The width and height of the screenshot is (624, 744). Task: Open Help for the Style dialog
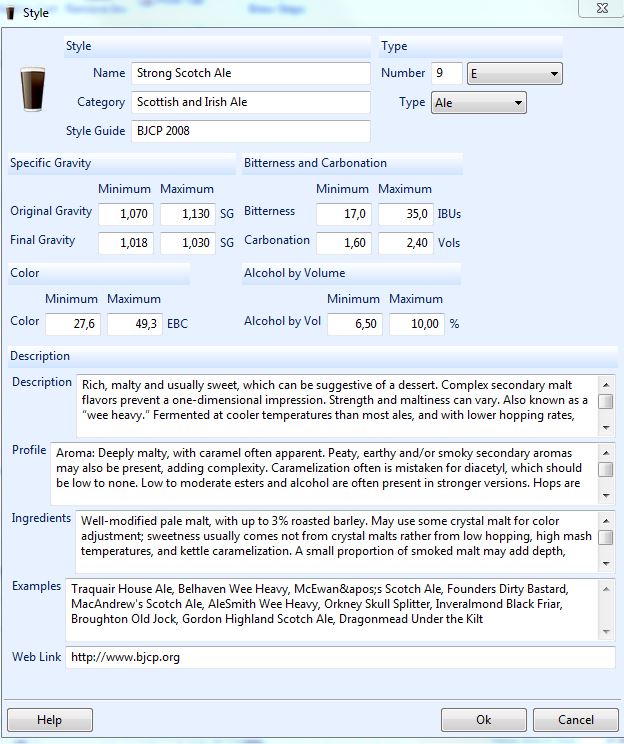(50, 720)
